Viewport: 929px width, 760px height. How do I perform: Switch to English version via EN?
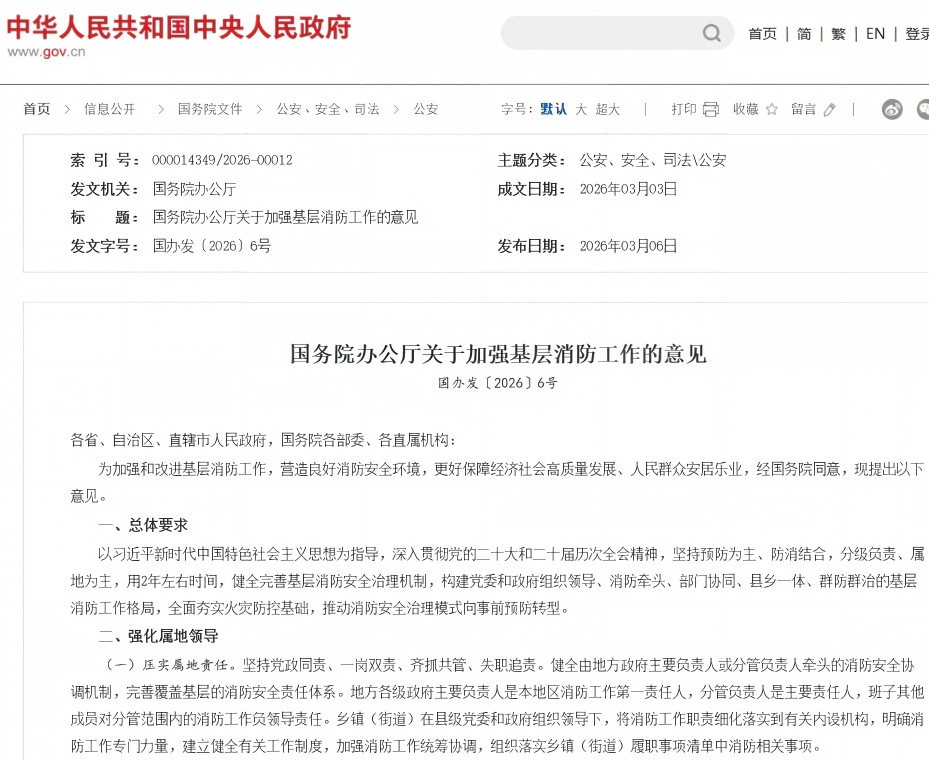click(x=875, y=34)
